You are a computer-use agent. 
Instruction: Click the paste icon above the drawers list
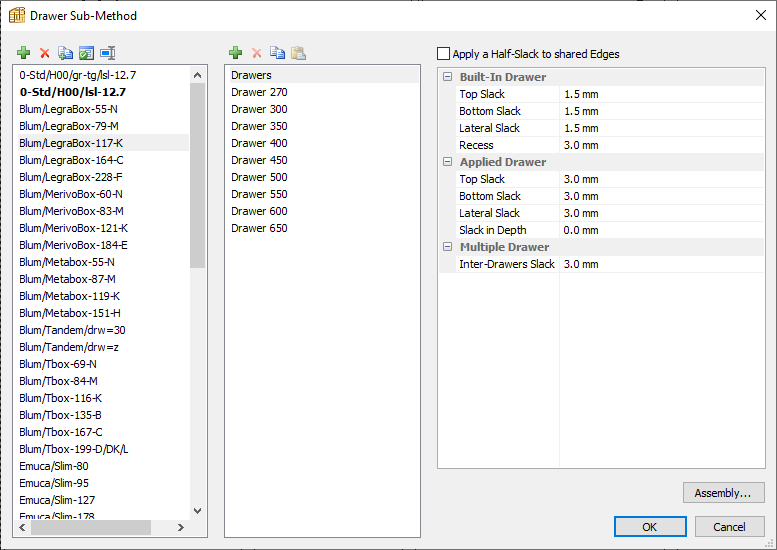click(298, 53)
